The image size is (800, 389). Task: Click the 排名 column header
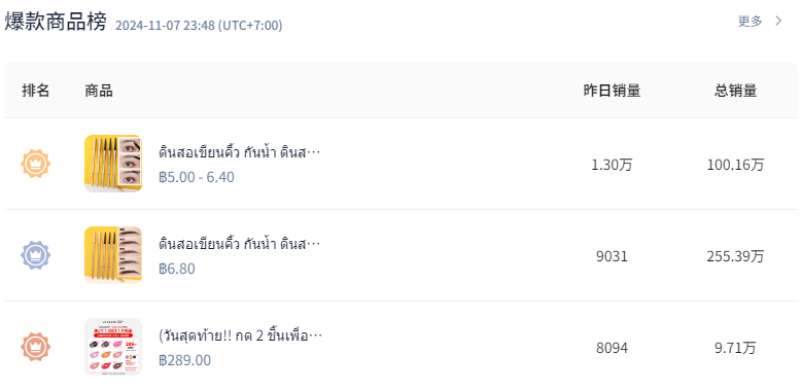coord(36,91)
